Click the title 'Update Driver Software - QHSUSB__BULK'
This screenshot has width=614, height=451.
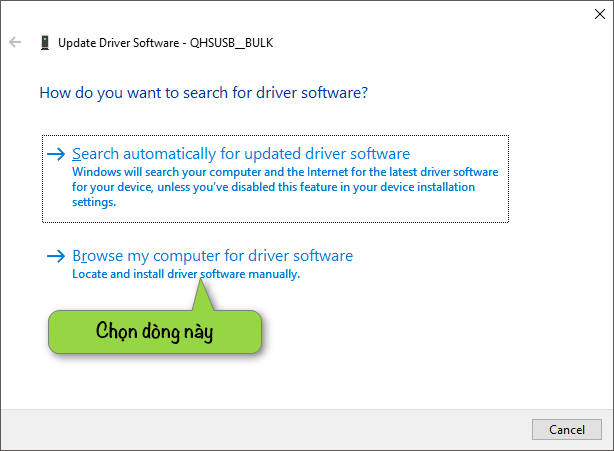pos(165,43)
